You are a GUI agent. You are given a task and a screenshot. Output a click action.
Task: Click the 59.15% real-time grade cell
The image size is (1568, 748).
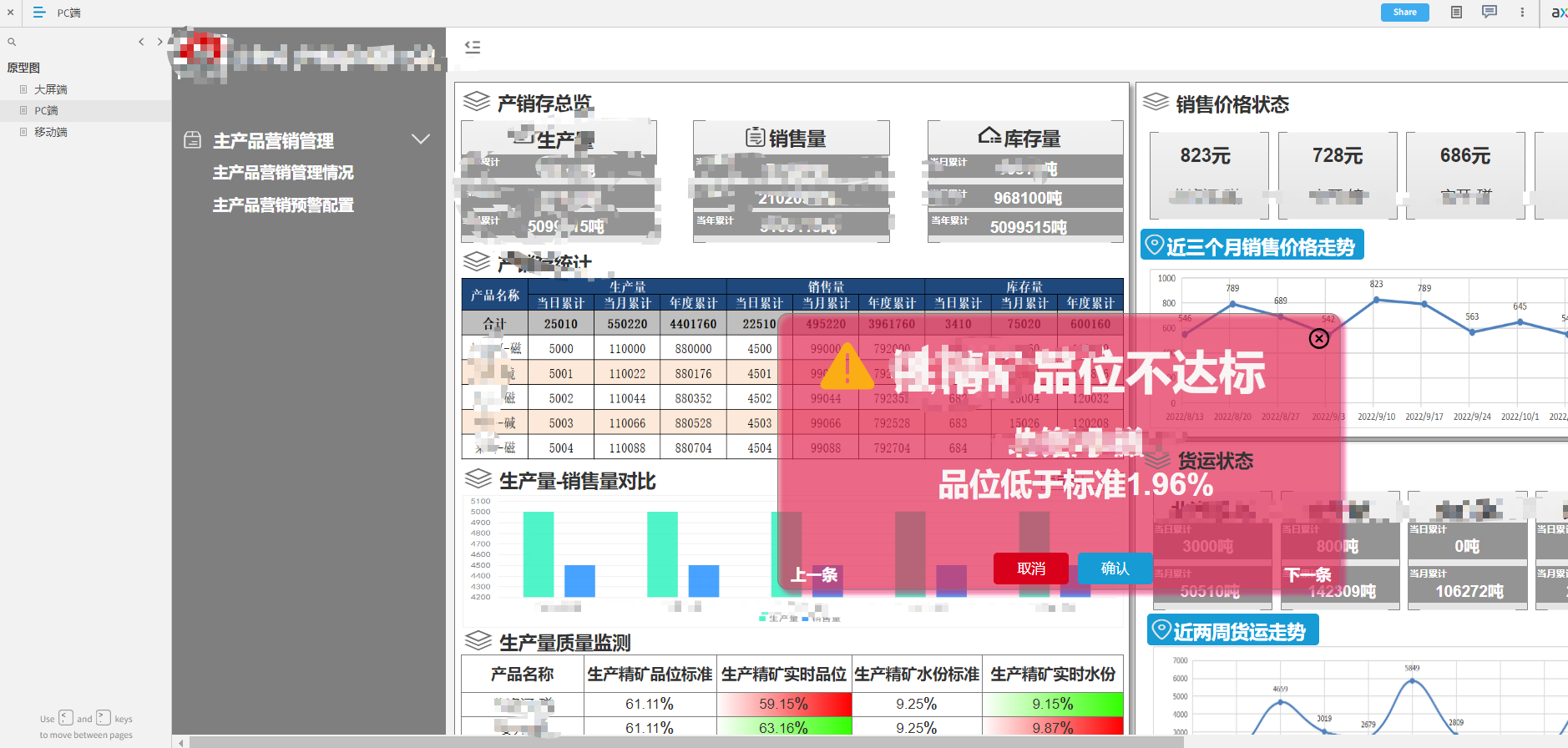point(783,705)
